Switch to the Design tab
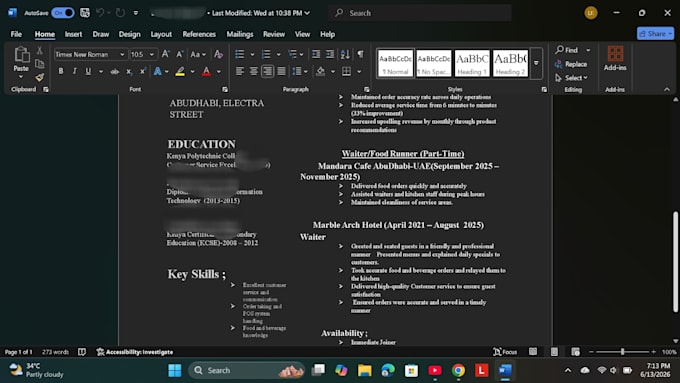The image size is (680, 383). click(129, 34)
